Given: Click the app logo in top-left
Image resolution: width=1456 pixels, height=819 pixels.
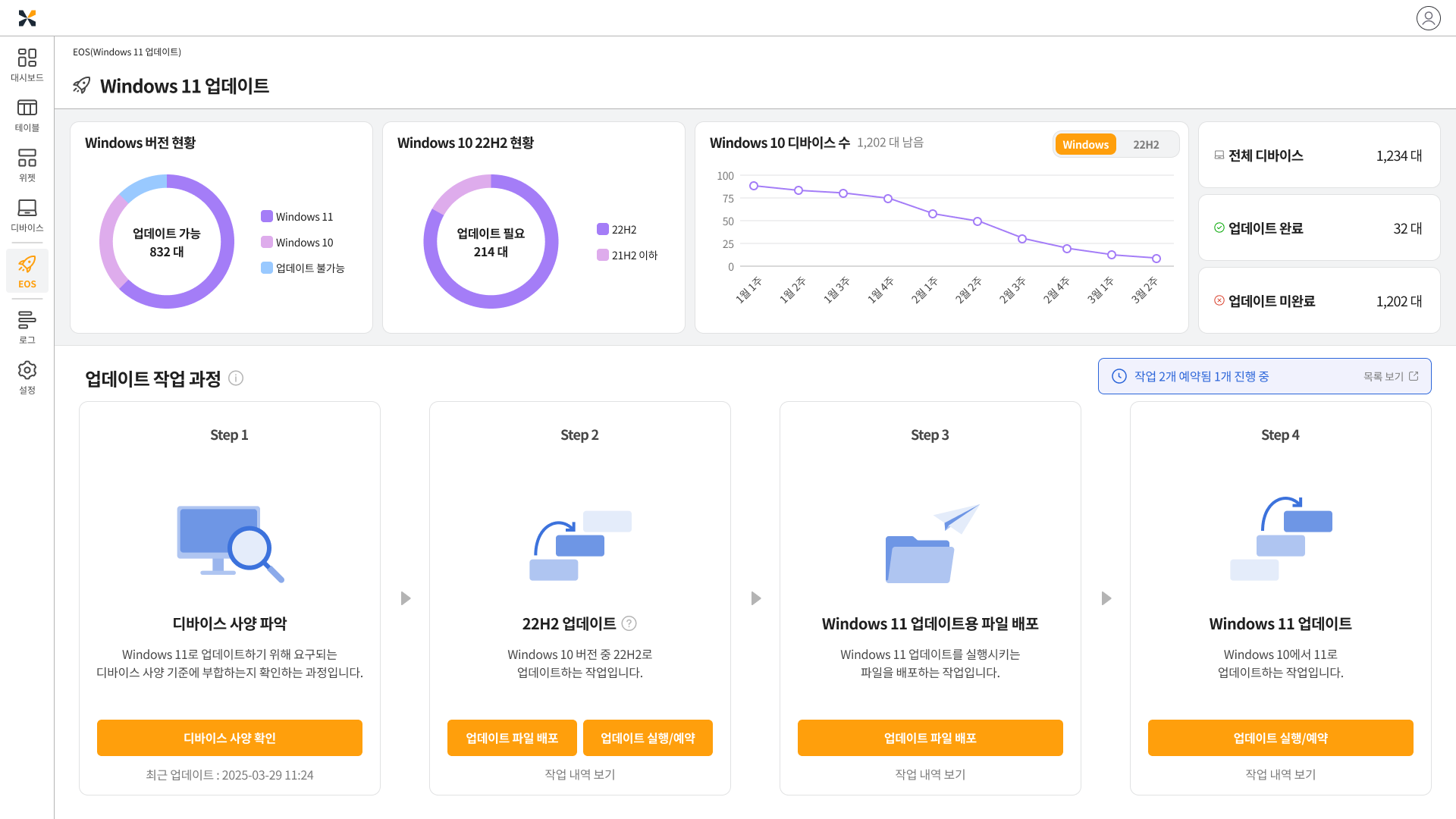Looking at the screenshot, I should 27,18.
